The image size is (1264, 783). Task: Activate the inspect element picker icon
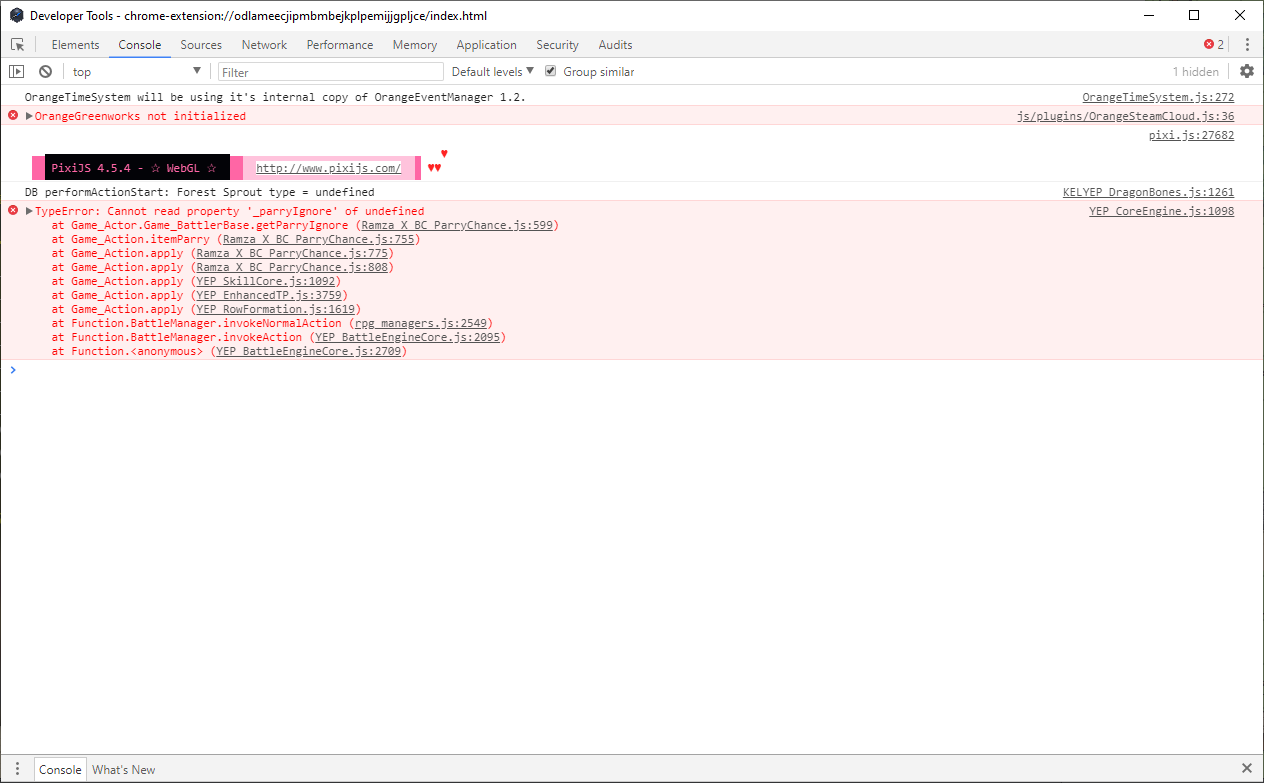[18, 45]
